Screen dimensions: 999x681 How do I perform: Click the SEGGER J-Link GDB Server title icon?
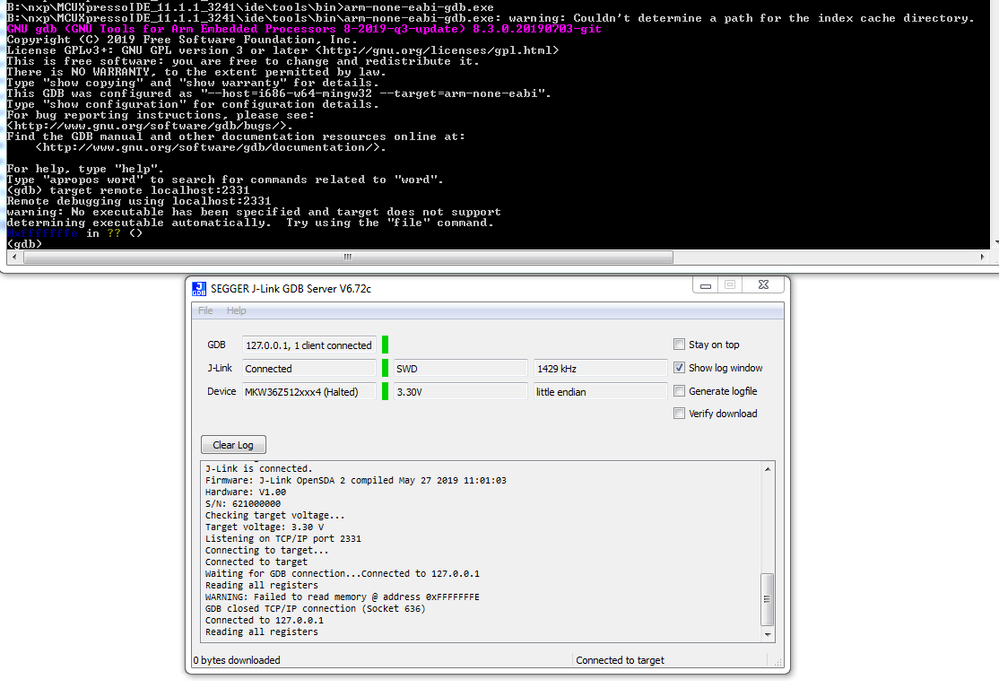point(199,289)
